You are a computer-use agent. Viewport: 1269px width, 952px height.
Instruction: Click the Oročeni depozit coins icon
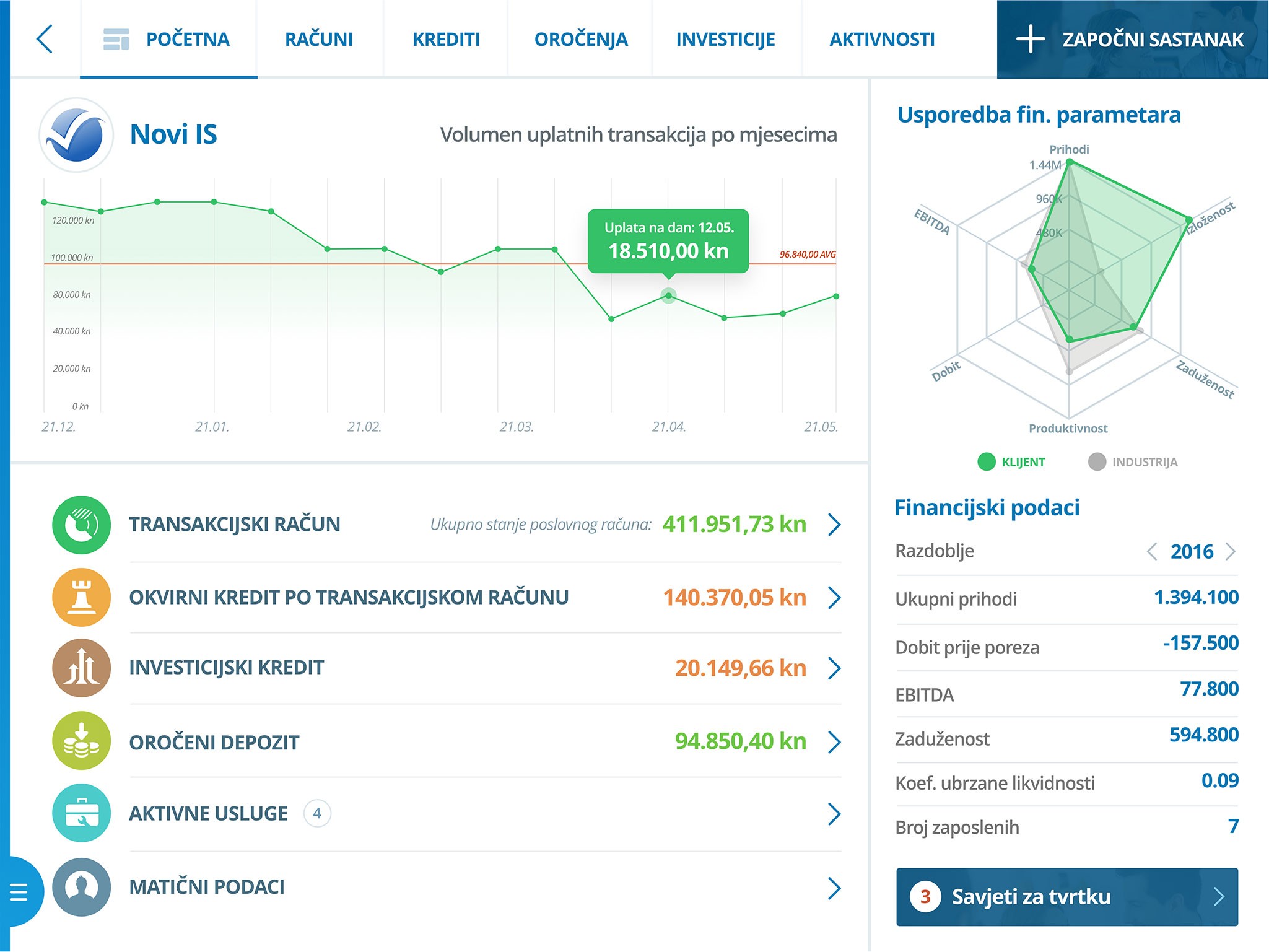pyautogui.click(x=82, y=741)
